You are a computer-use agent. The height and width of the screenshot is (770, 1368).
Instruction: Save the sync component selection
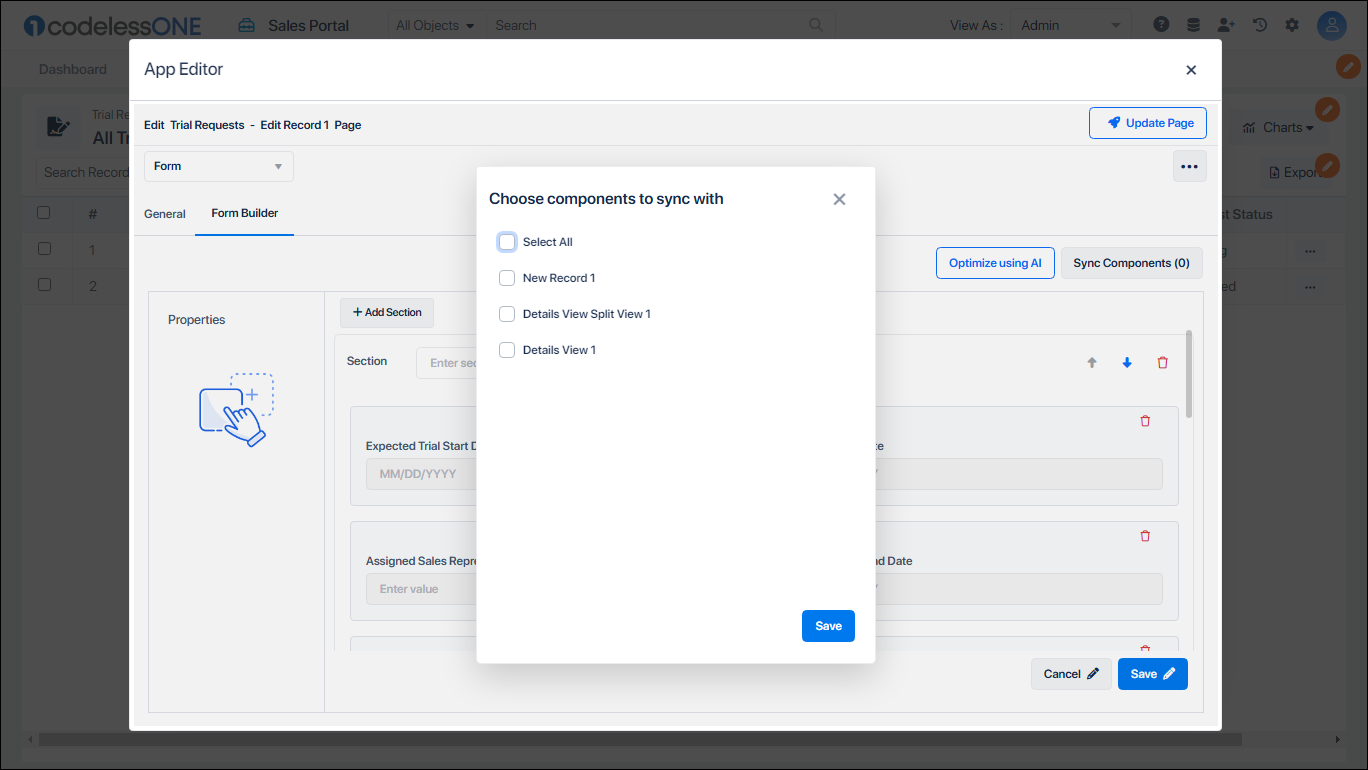coord(828,626)
